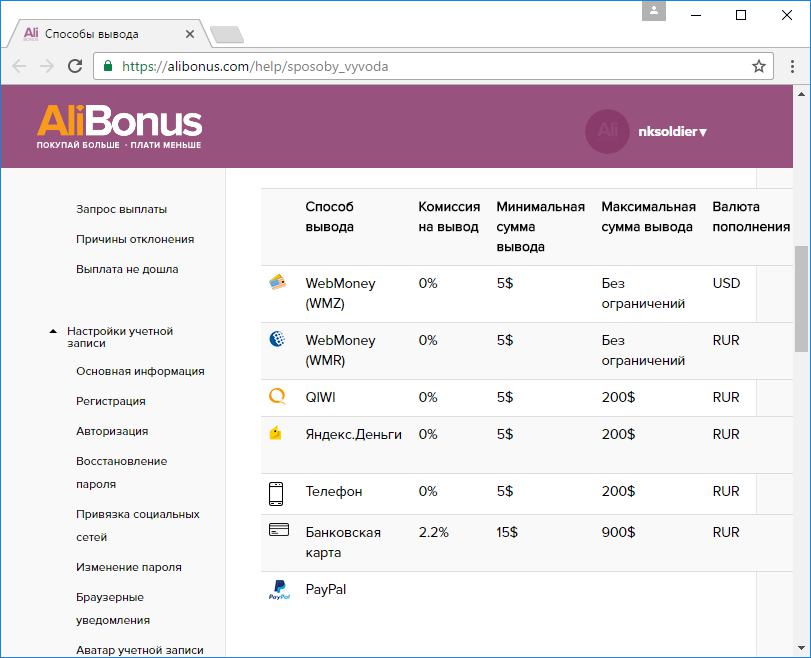Open Изменение пароля sidebar link
811x658 pixels.
pyautogui.click(x=129, y=567)
